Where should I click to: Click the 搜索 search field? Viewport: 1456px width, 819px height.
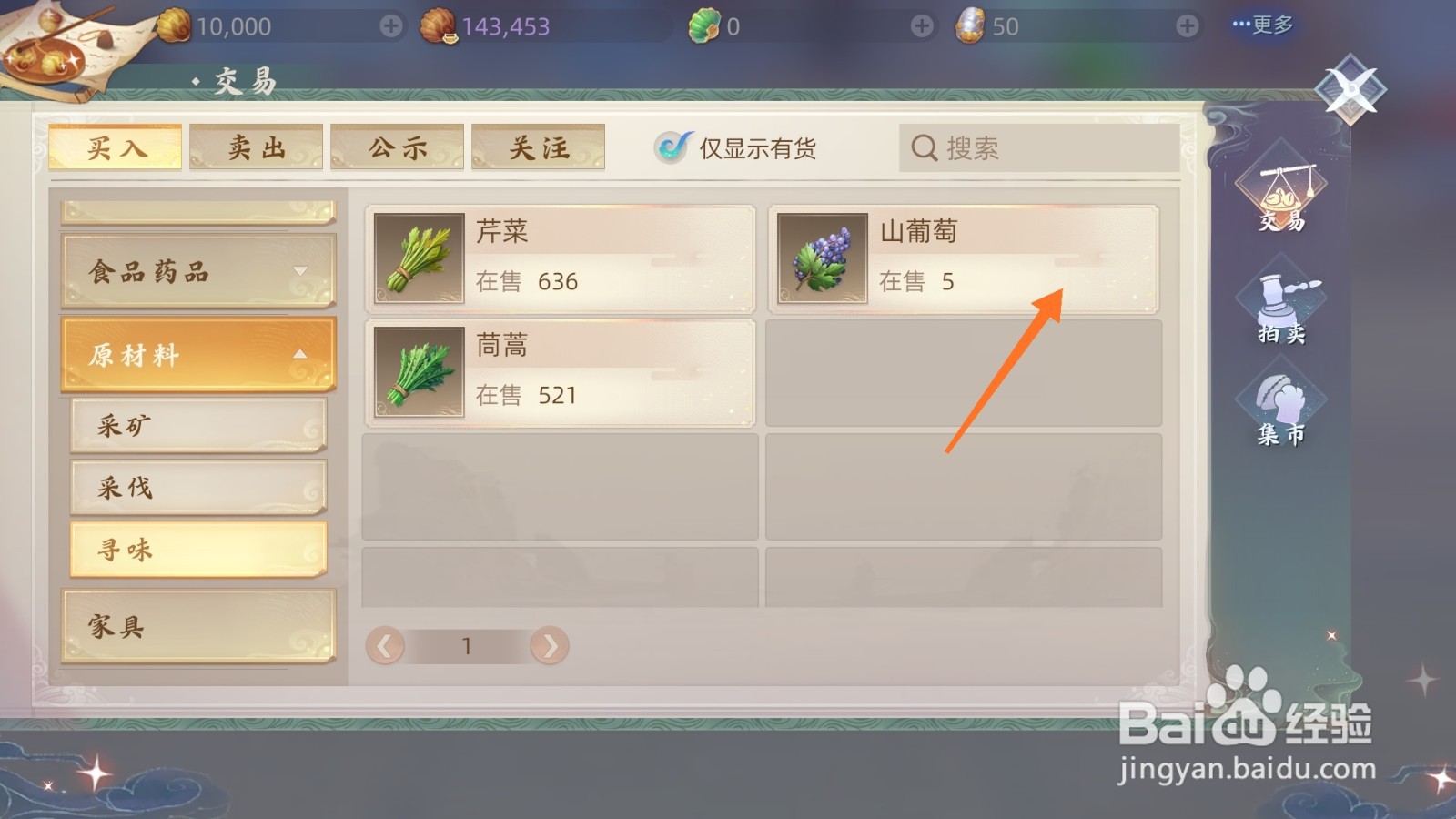click(1039, 147)
